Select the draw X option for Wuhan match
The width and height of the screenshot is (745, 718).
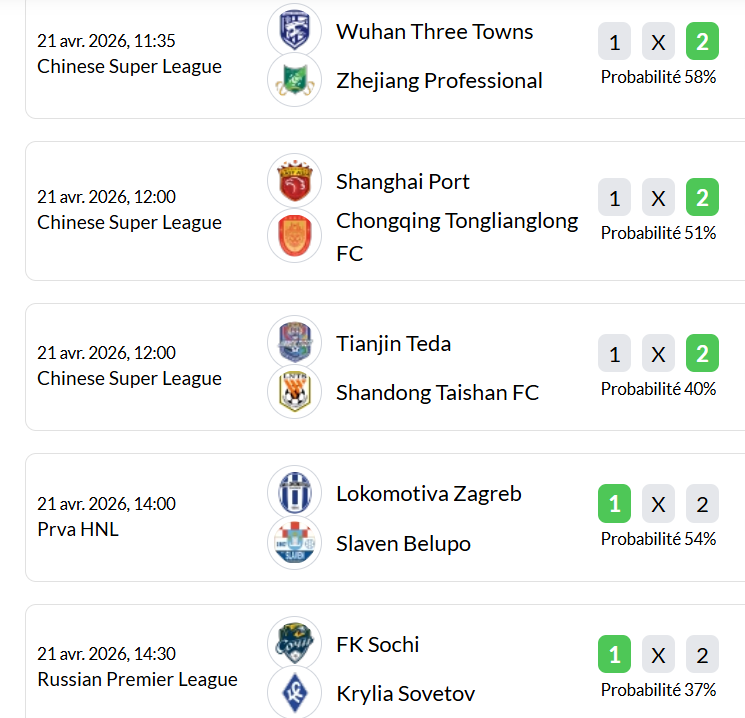click(x=658, y=43)
